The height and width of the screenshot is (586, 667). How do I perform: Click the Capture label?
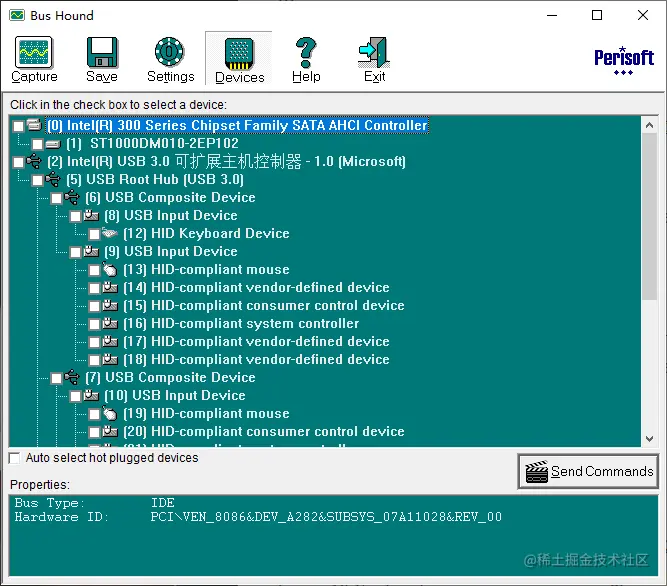click(x=34, y=77)
